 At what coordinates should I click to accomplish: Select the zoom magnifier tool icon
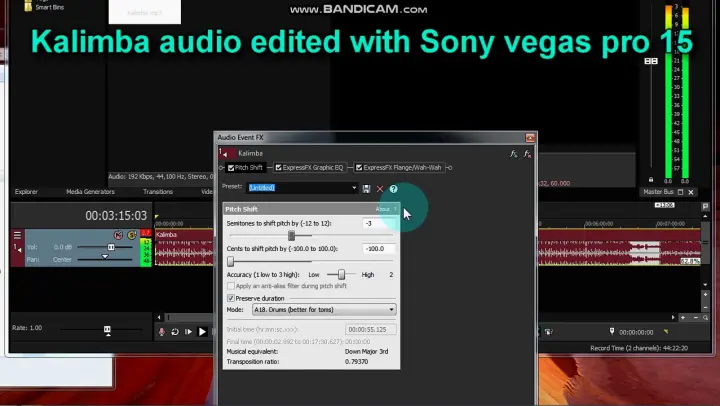[x=706, y=317]
